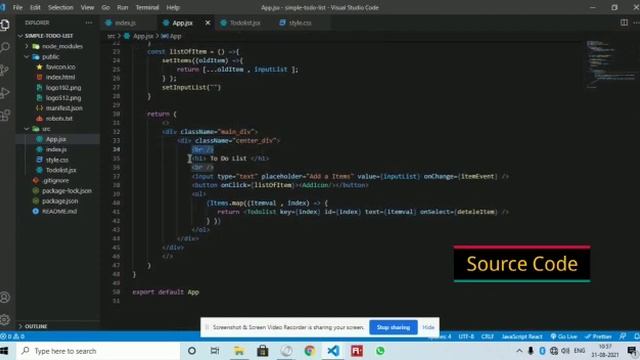
Task: Open the Extensions view
Action: (x=5, y=115)
